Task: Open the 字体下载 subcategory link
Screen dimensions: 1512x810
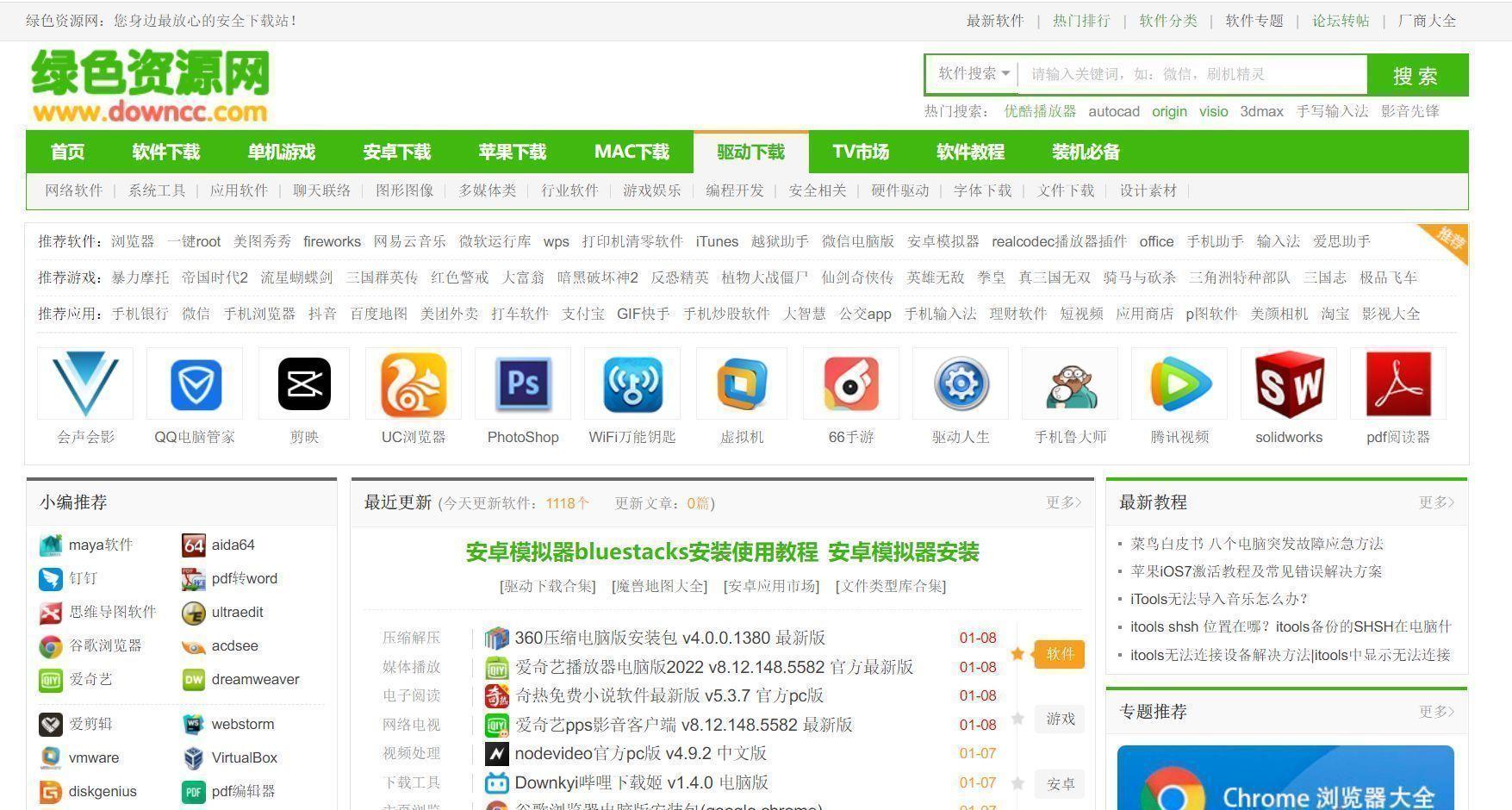Action: click(982, 190)
